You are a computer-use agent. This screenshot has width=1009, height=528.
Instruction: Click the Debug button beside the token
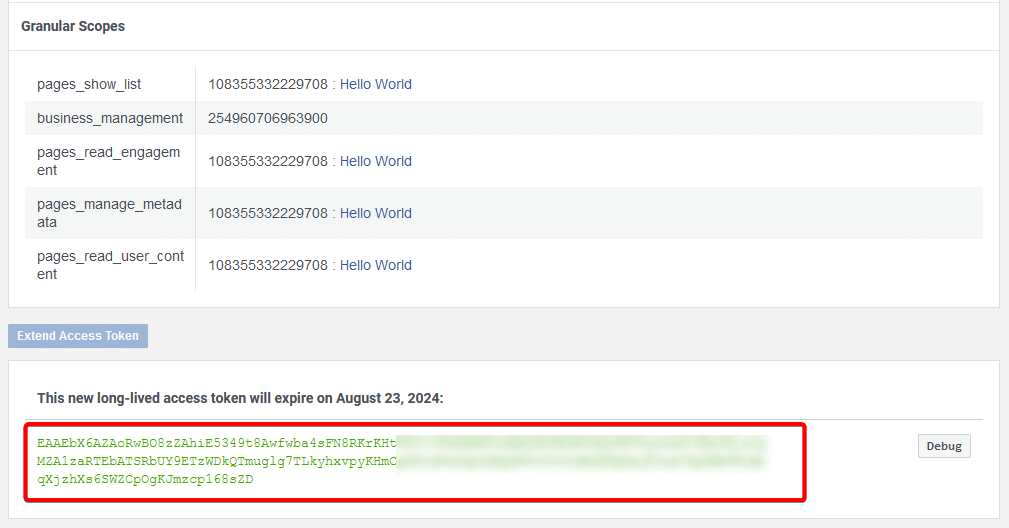(943, 446)
